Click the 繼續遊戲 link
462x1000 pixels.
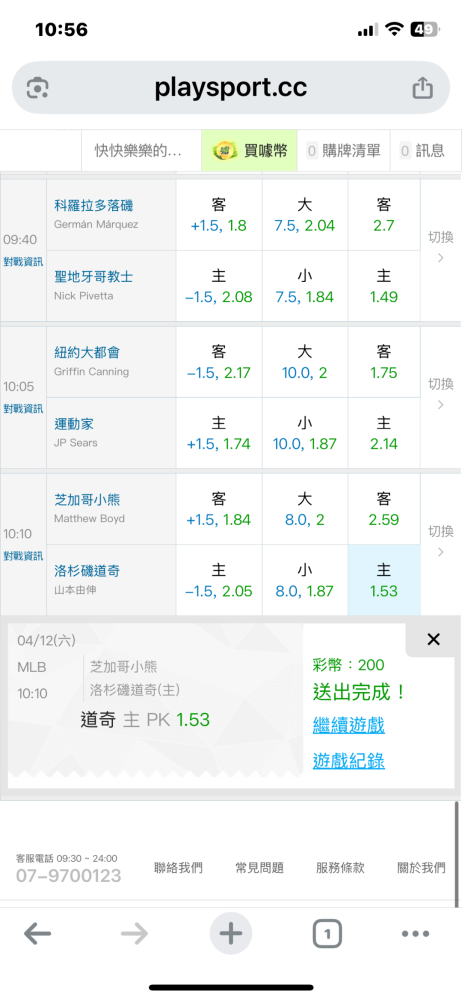pyautogui.click(x=348, y=724)
